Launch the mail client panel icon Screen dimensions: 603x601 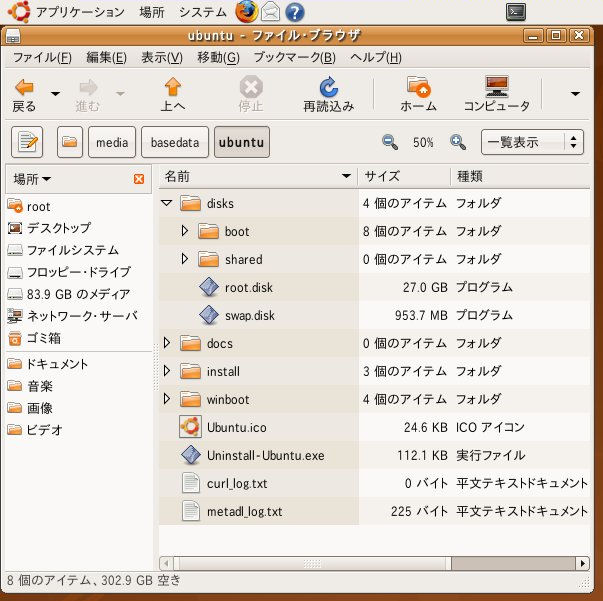click(270, 12)
